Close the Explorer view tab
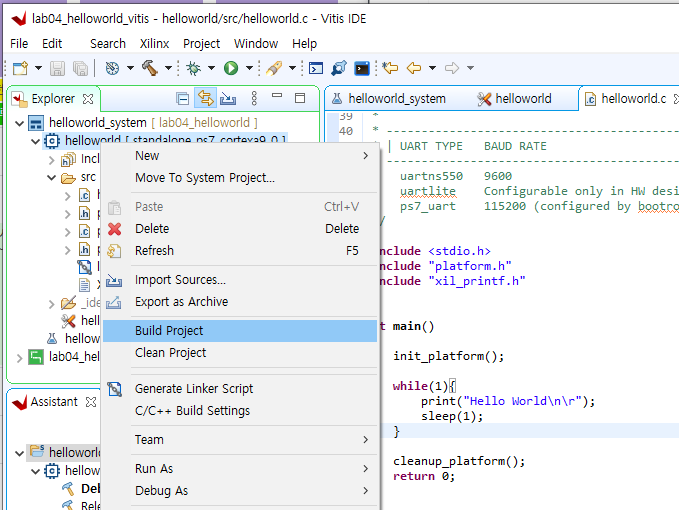This screenshot has width=679, height=510. point(88,99)
